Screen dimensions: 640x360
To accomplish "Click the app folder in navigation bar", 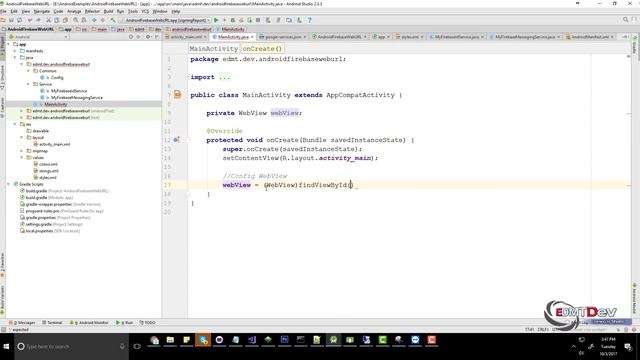I will [65, 29].
